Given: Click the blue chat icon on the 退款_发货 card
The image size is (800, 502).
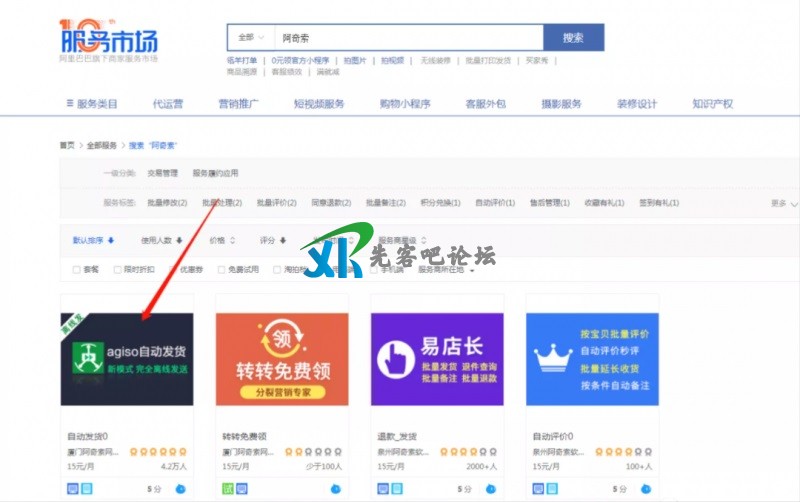Looking at the screenshot, I should (491, 489).
